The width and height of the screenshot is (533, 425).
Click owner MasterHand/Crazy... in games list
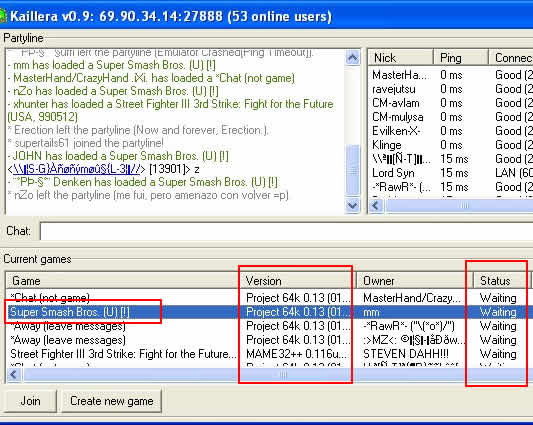pyautogui.click(x=412, y=298)
